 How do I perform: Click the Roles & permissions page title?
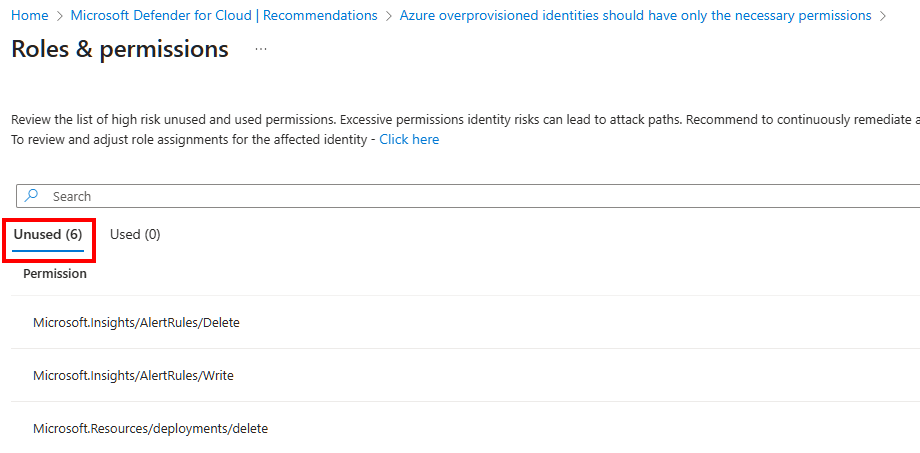coord(120,49)
